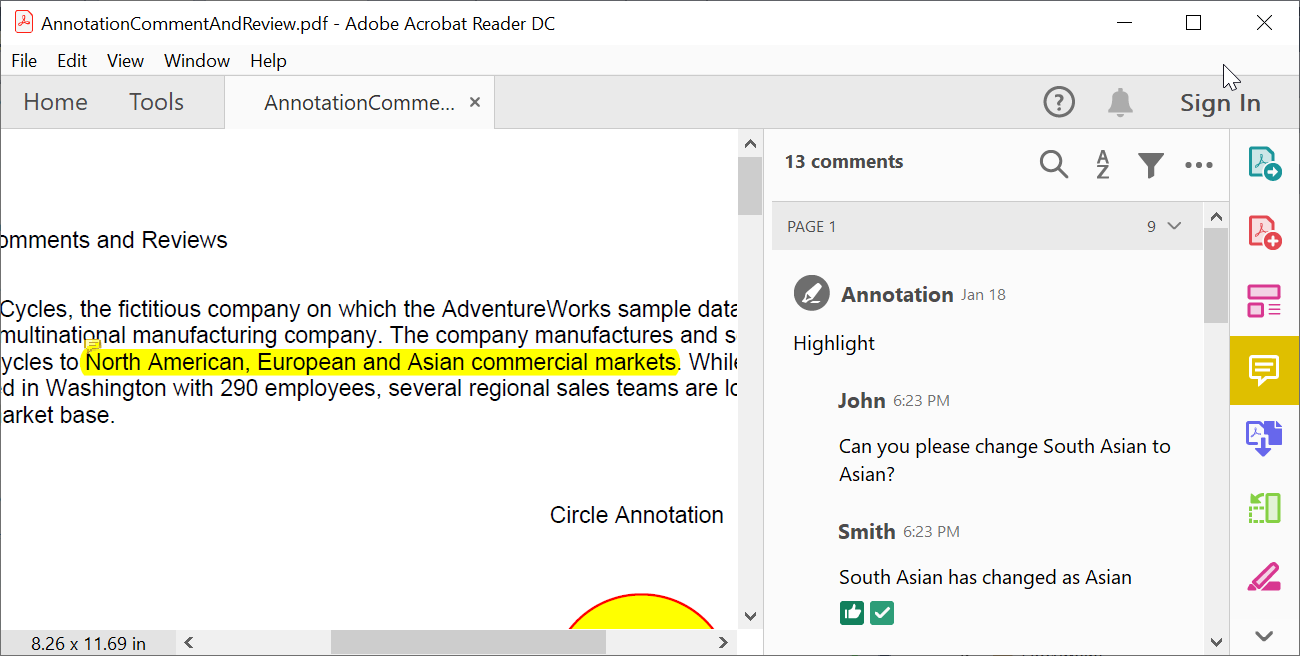The width and height of the screenshot is (1300, 656).
Task: Switch to the Tools tab
Action: (x=156, y=102)
